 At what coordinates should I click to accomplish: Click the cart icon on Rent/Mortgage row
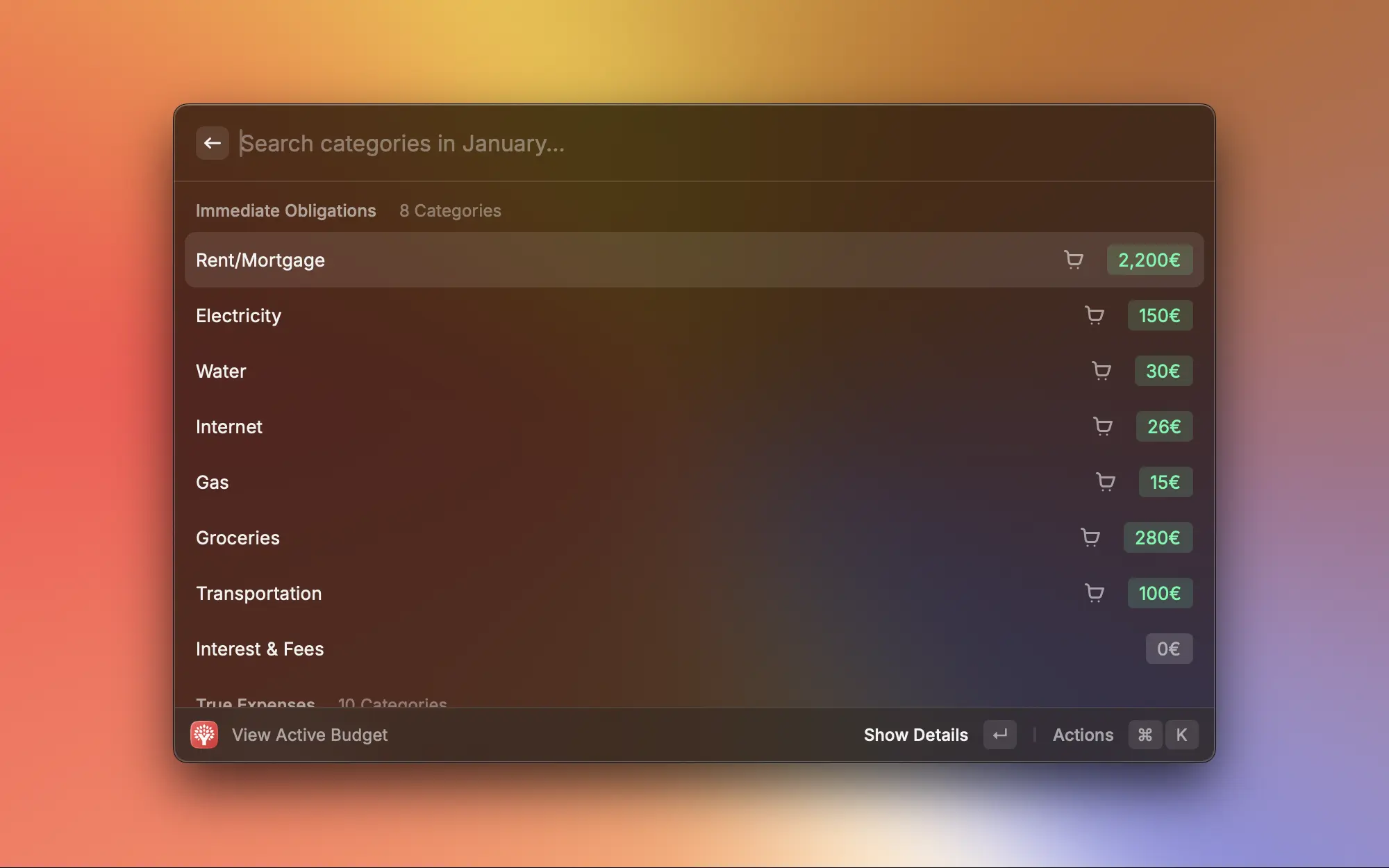1074,260
